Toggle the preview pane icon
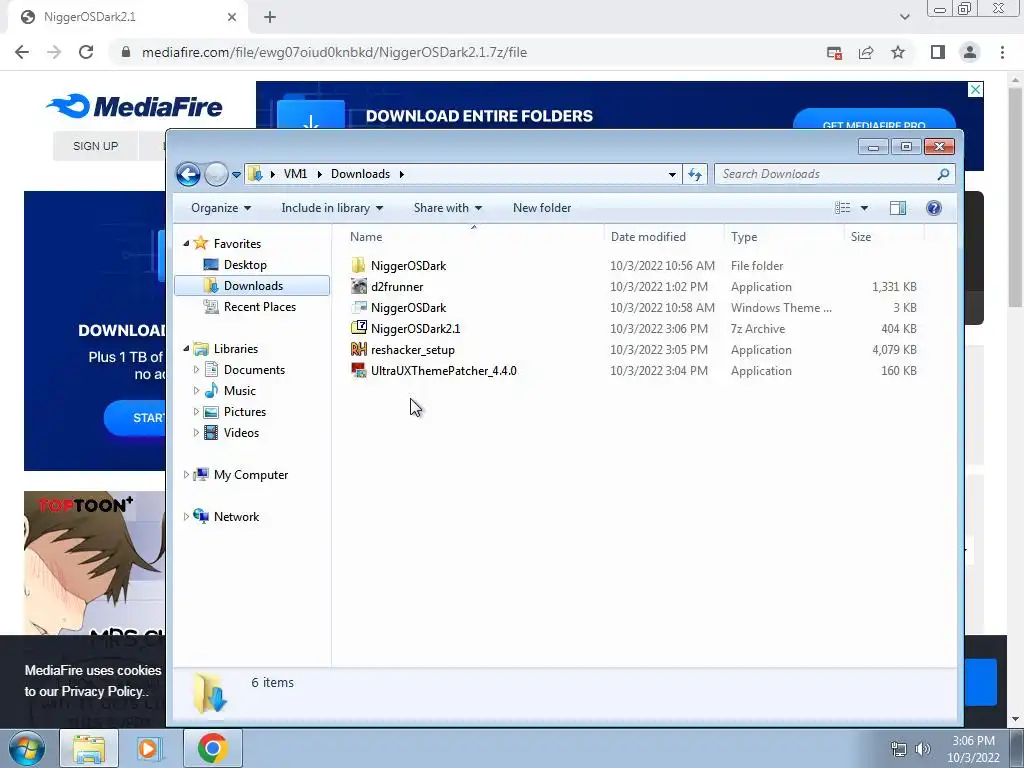1024x768 pixels. click(x=898, y=208)
